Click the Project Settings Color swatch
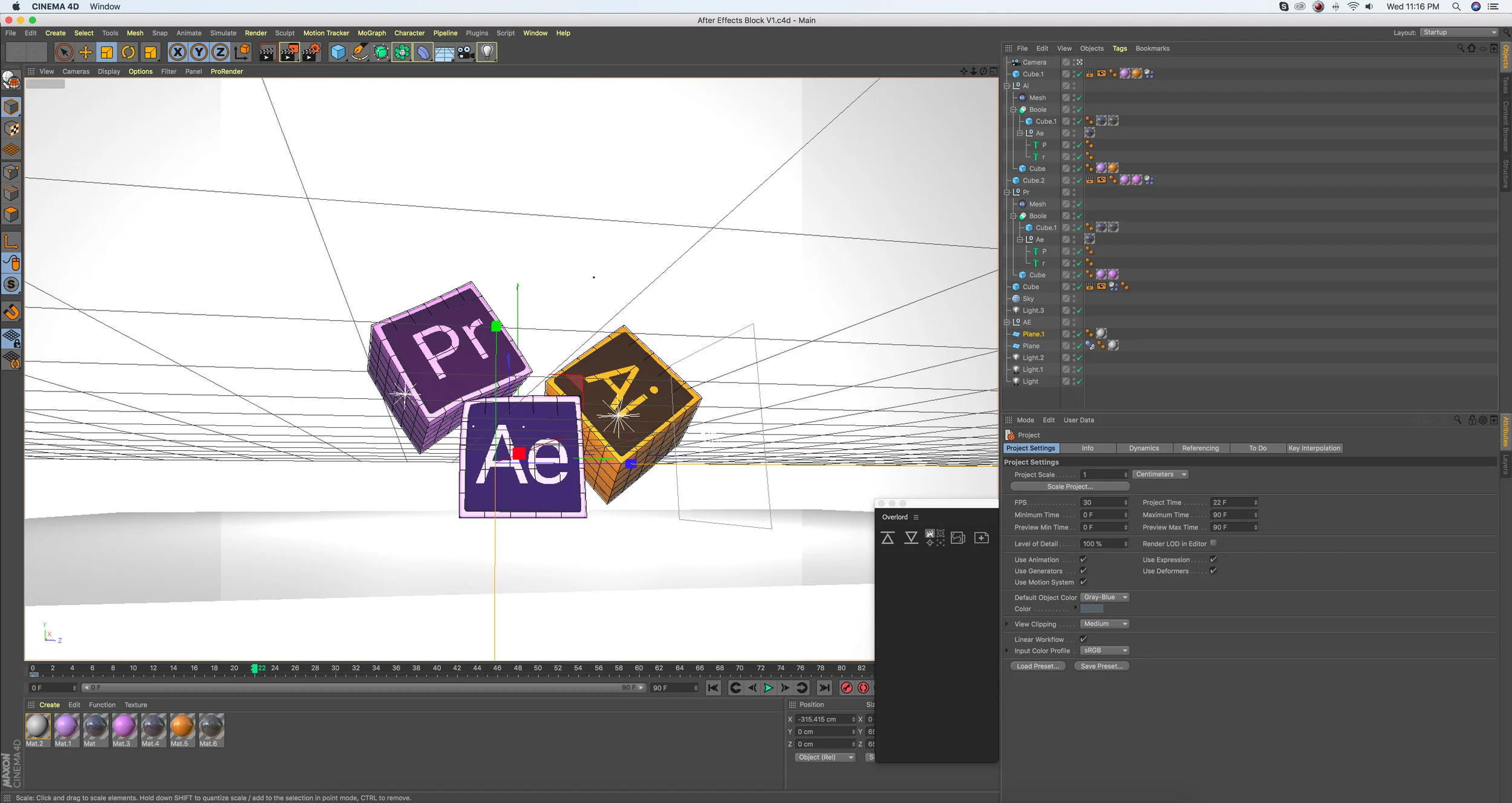The height and width of the screenshot is (803, 1512). 1092,609
